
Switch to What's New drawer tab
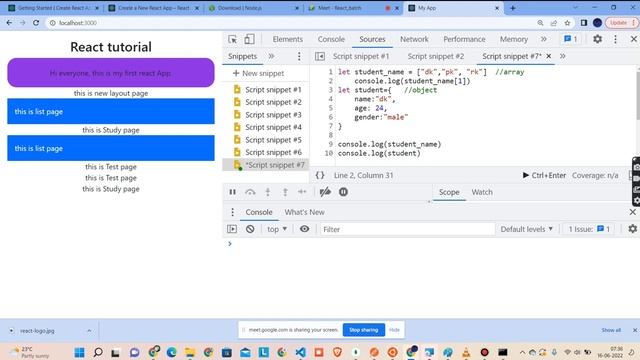[304, 212]
